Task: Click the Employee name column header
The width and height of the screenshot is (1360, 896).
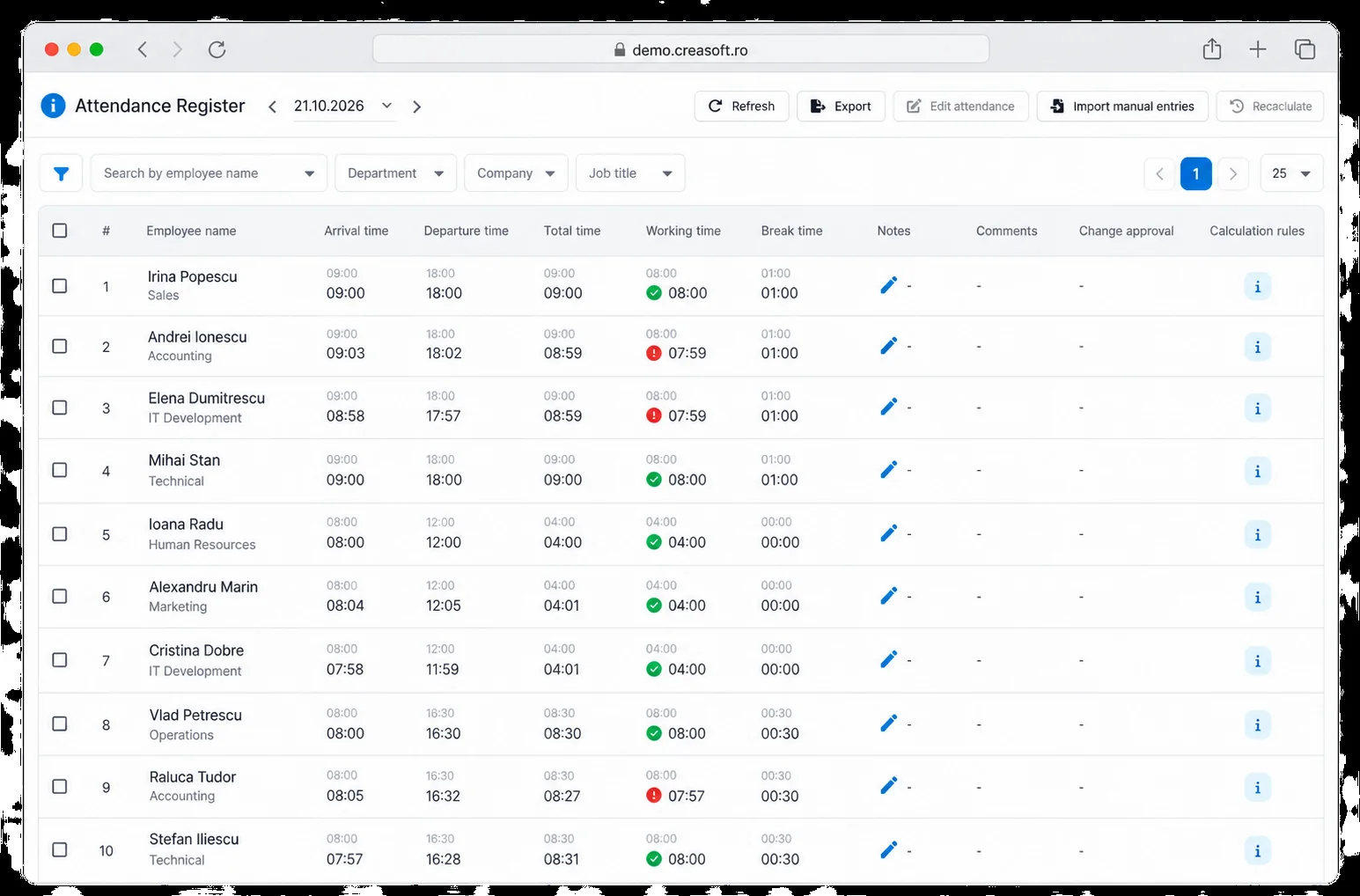Action: click(x=191, y=231)
